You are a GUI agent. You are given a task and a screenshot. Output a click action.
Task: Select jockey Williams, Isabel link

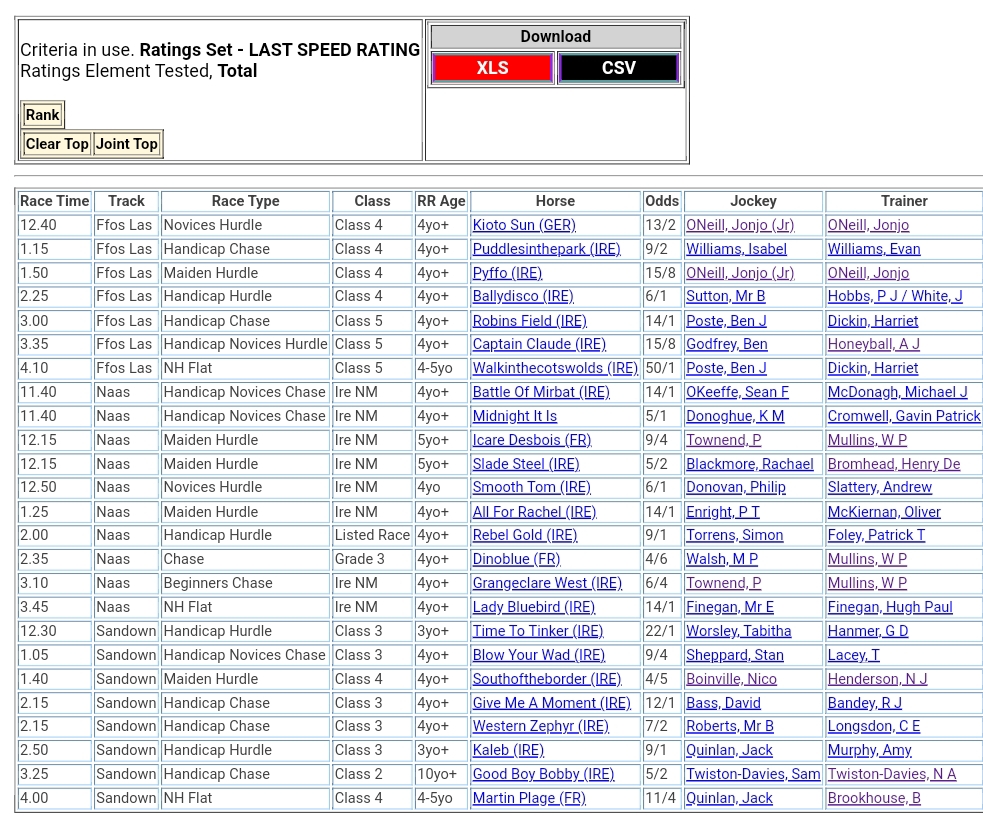click(x=736, y=249)
